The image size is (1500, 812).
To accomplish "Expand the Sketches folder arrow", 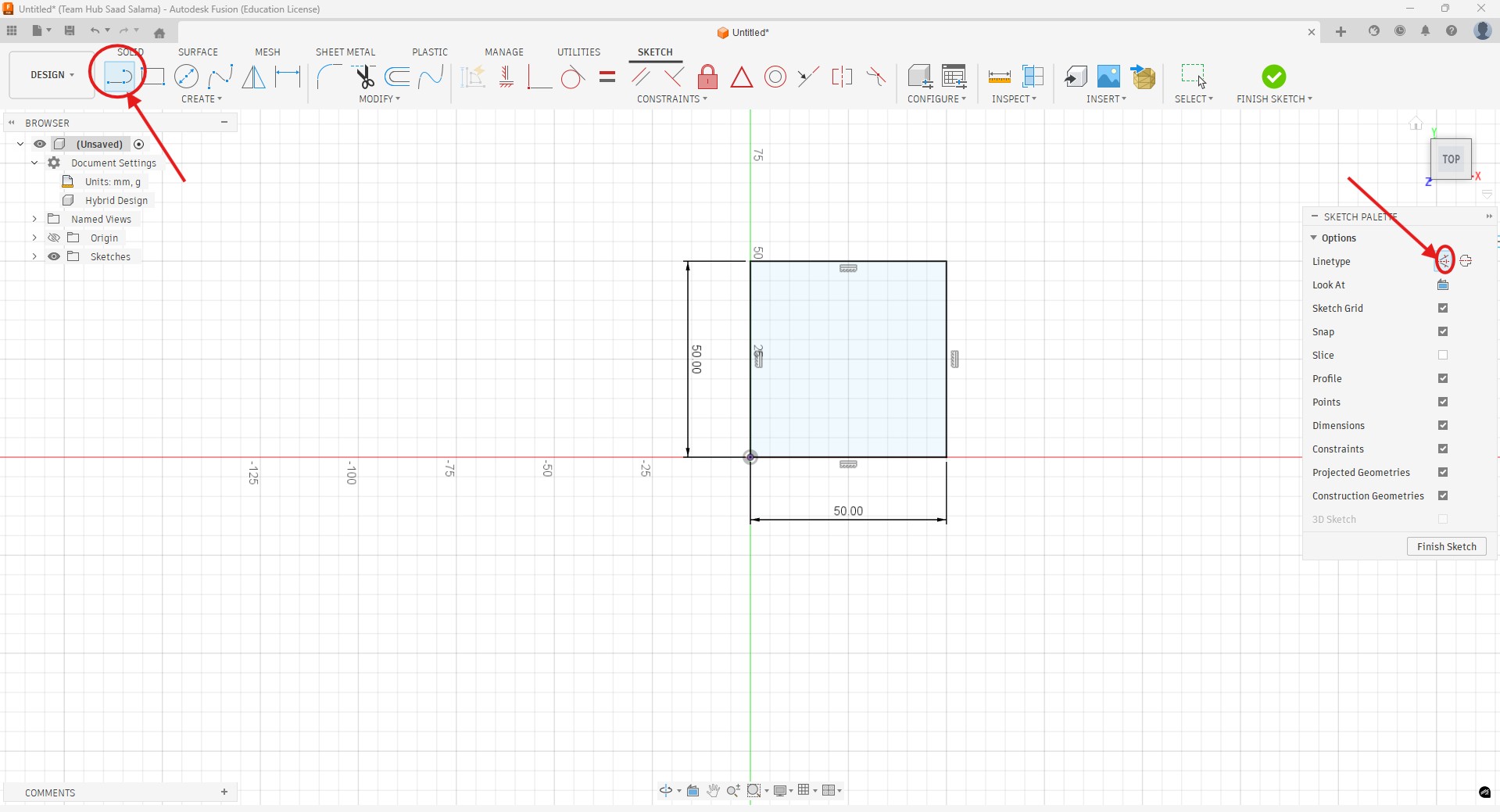I will [34, 256].
